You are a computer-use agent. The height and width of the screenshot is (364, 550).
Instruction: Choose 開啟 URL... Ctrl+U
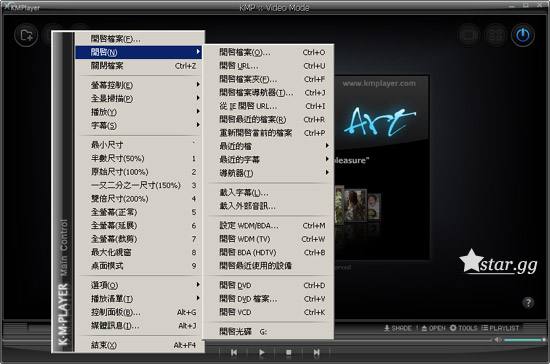point(270,66)
